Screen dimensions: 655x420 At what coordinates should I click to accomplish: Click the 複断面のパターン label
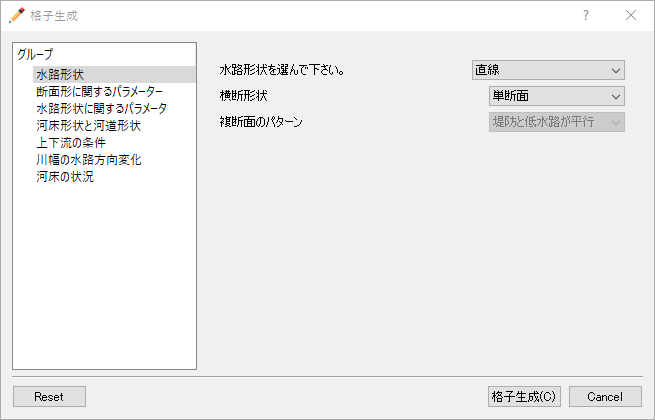[x=261, y=122]
